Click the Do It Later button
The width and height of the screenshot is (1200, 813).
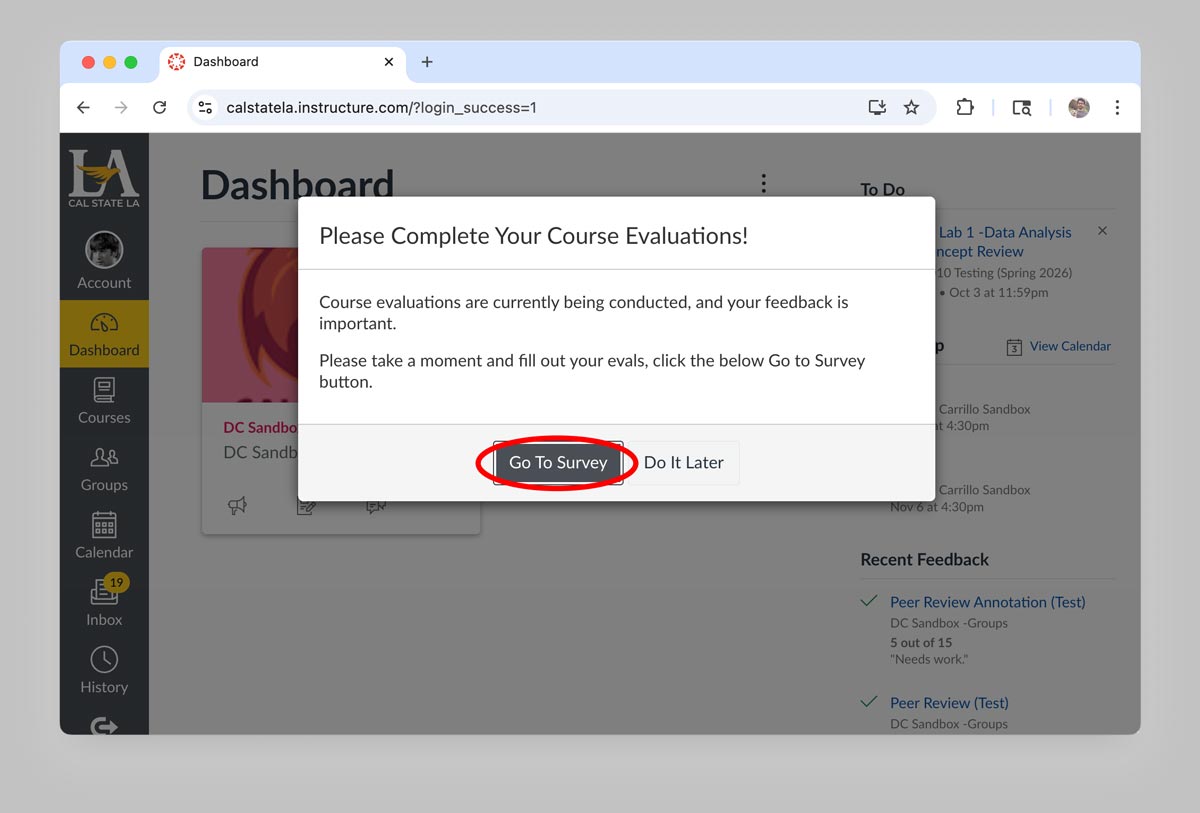(x=684, y=462)
